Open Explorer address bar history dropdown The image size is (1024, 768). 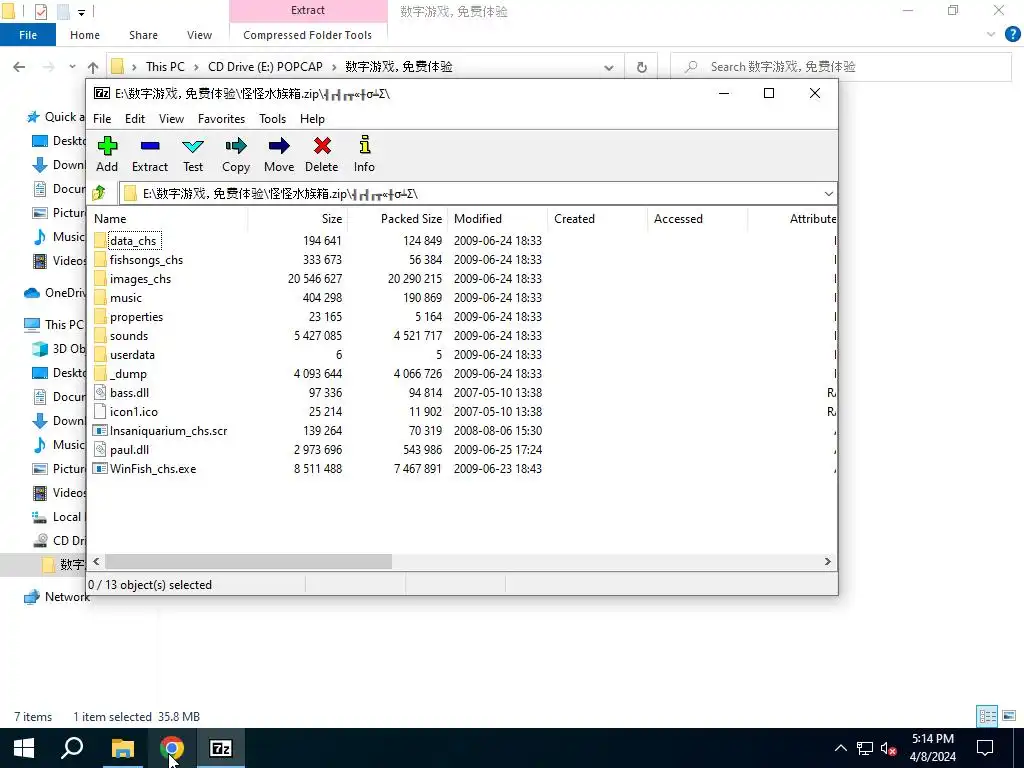[x=609, y=67]
